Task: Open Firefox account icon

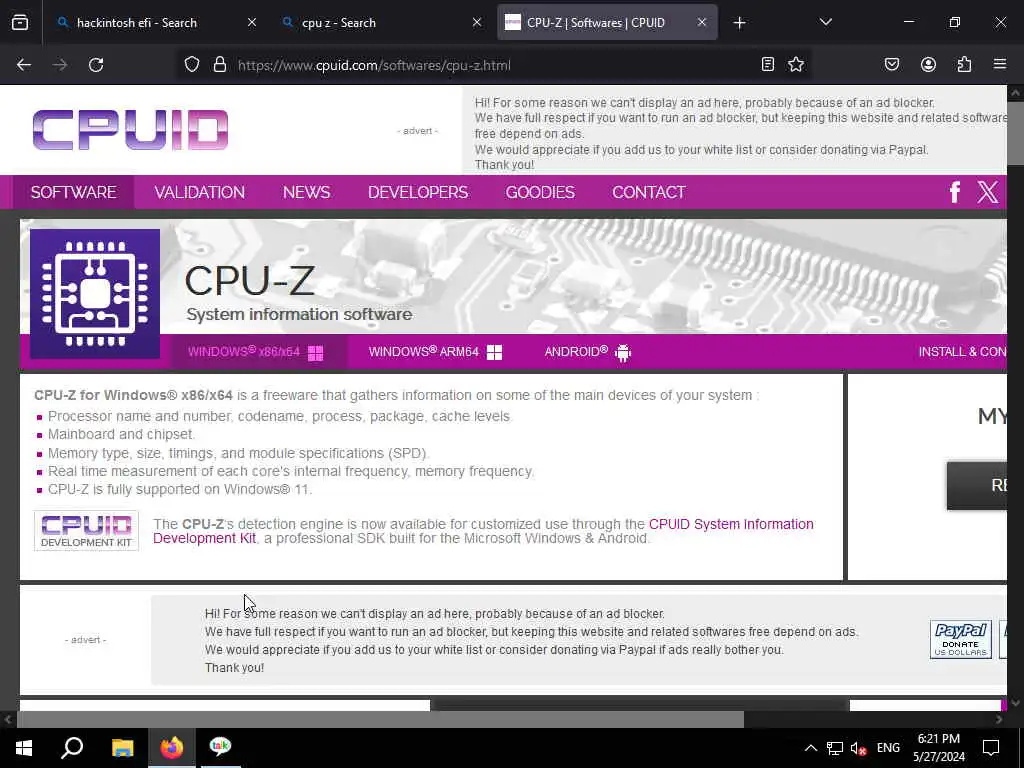Action: point(929,65)
